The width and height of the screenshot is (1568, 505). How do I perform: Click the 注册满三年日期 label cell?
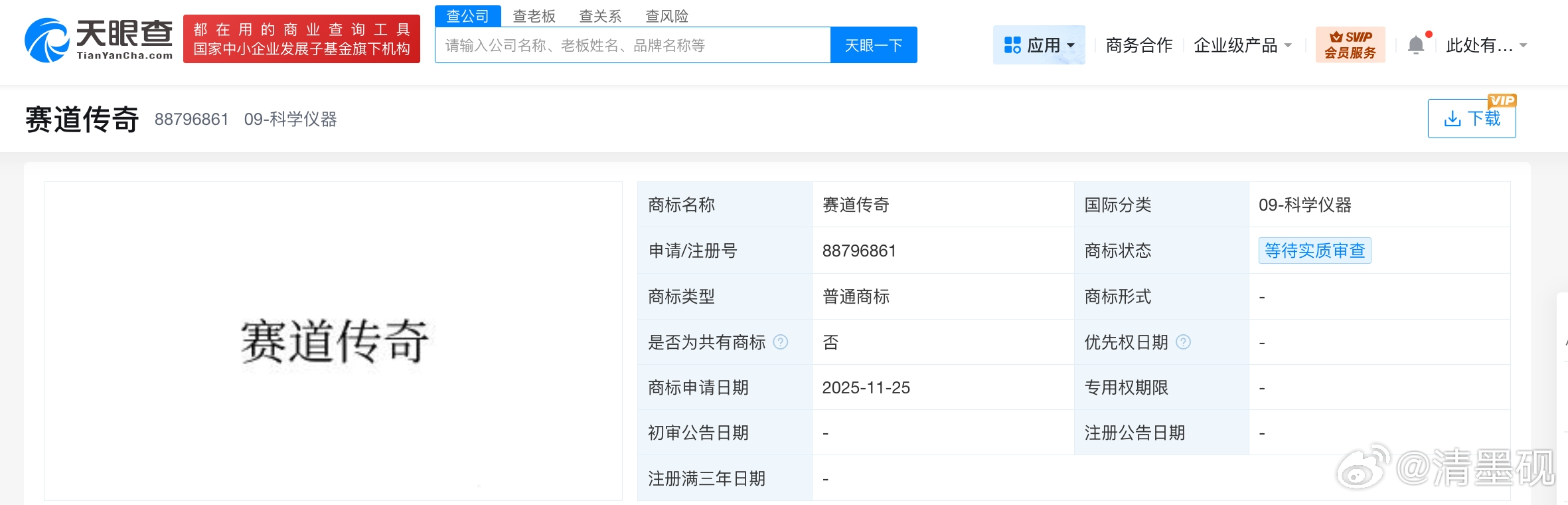pyautogui.click(x=724, y=478)
